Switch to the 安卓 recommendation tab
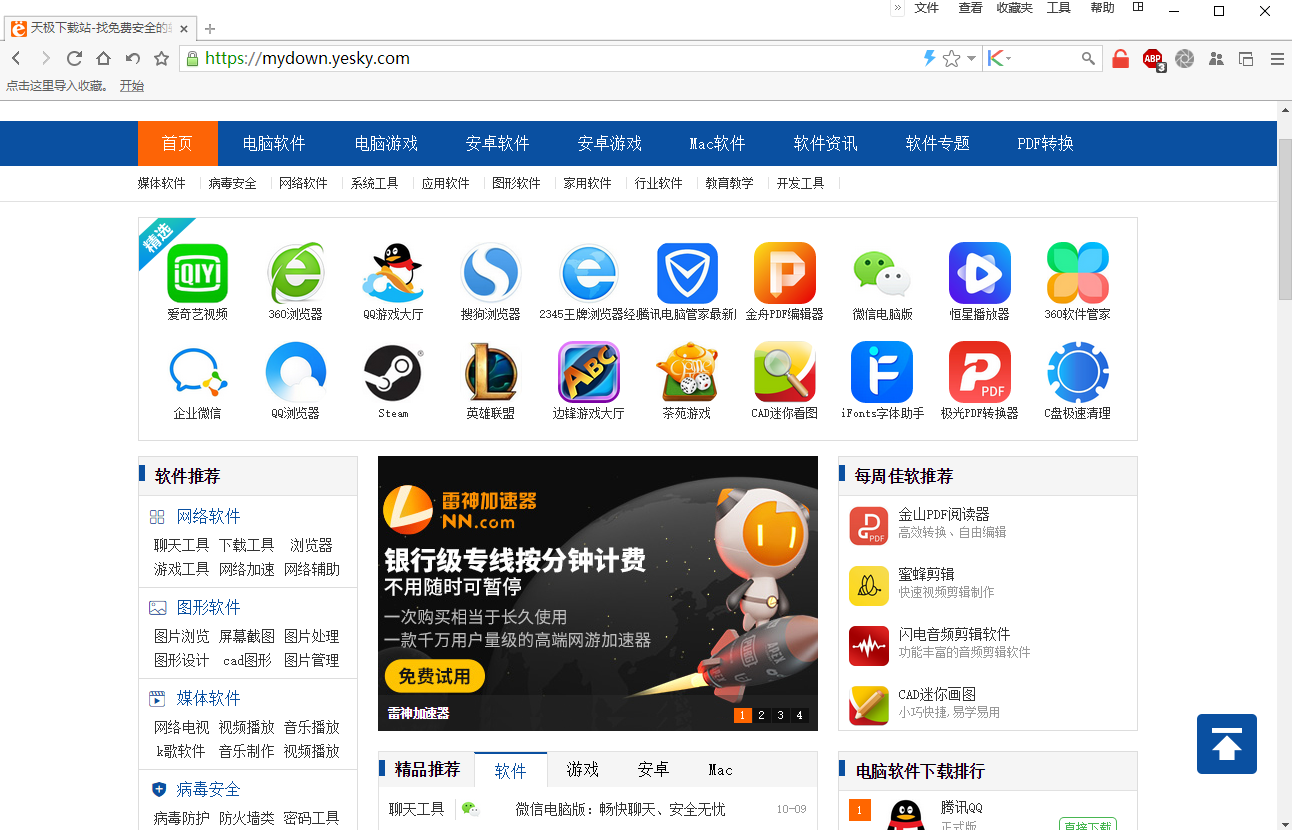 [653, 770]
